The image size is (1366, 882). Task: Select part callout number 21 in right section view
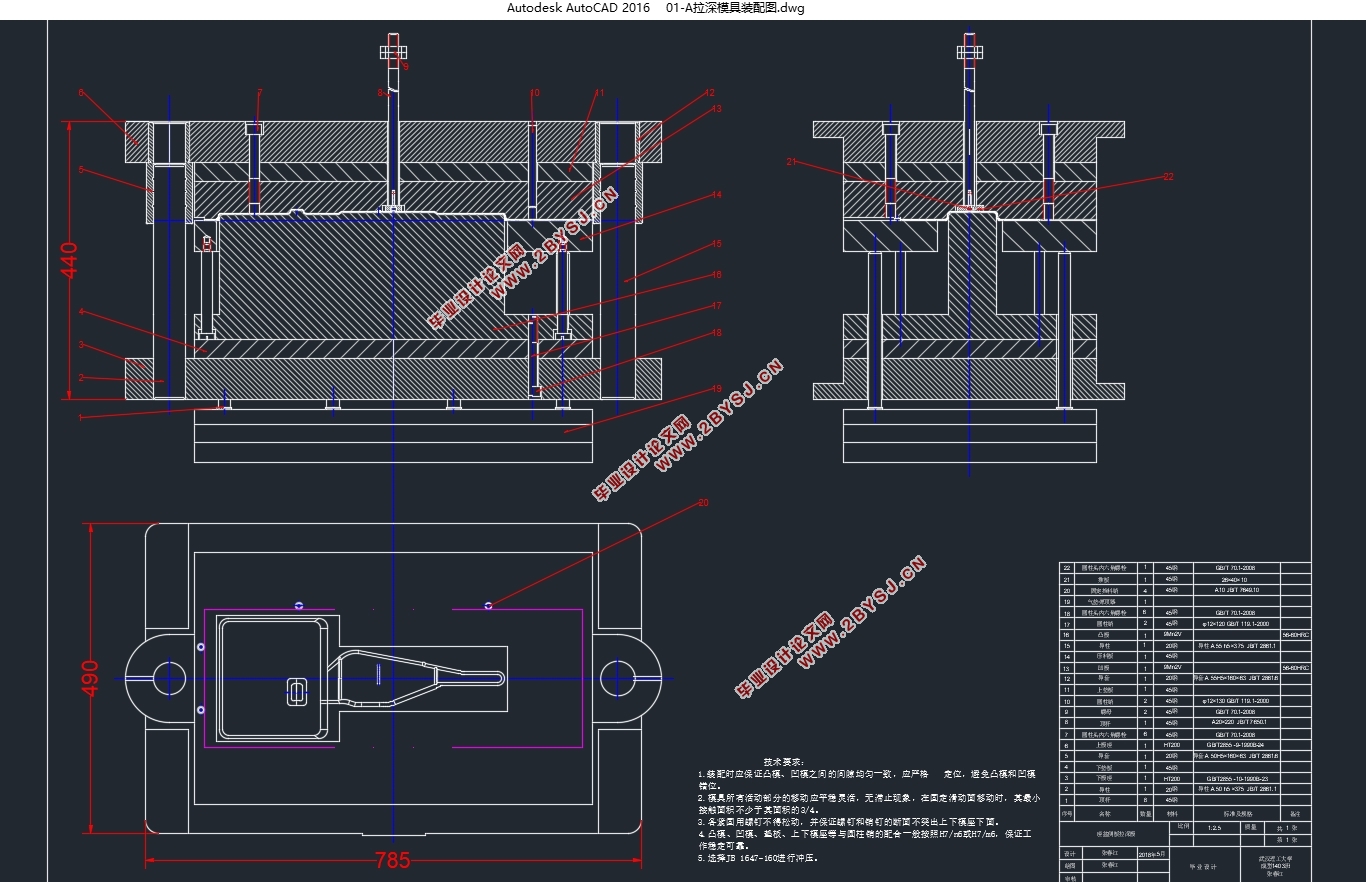point(790,161)
